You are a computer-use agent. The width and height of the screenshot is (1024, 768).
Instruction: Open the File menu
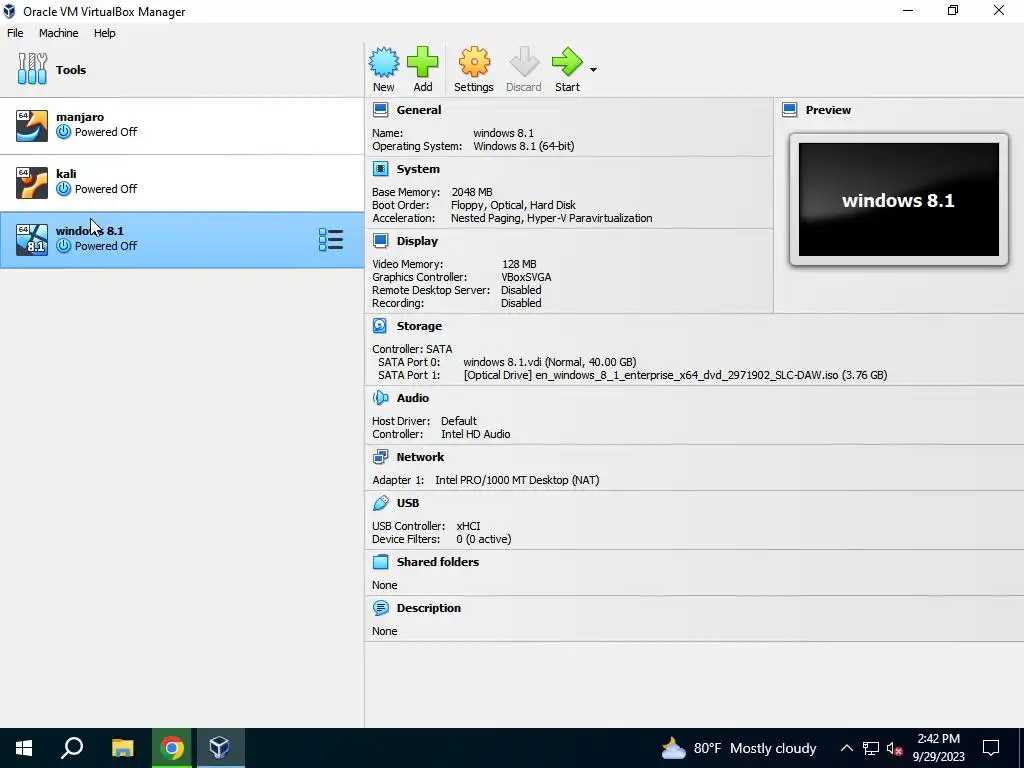coord(15,33)
